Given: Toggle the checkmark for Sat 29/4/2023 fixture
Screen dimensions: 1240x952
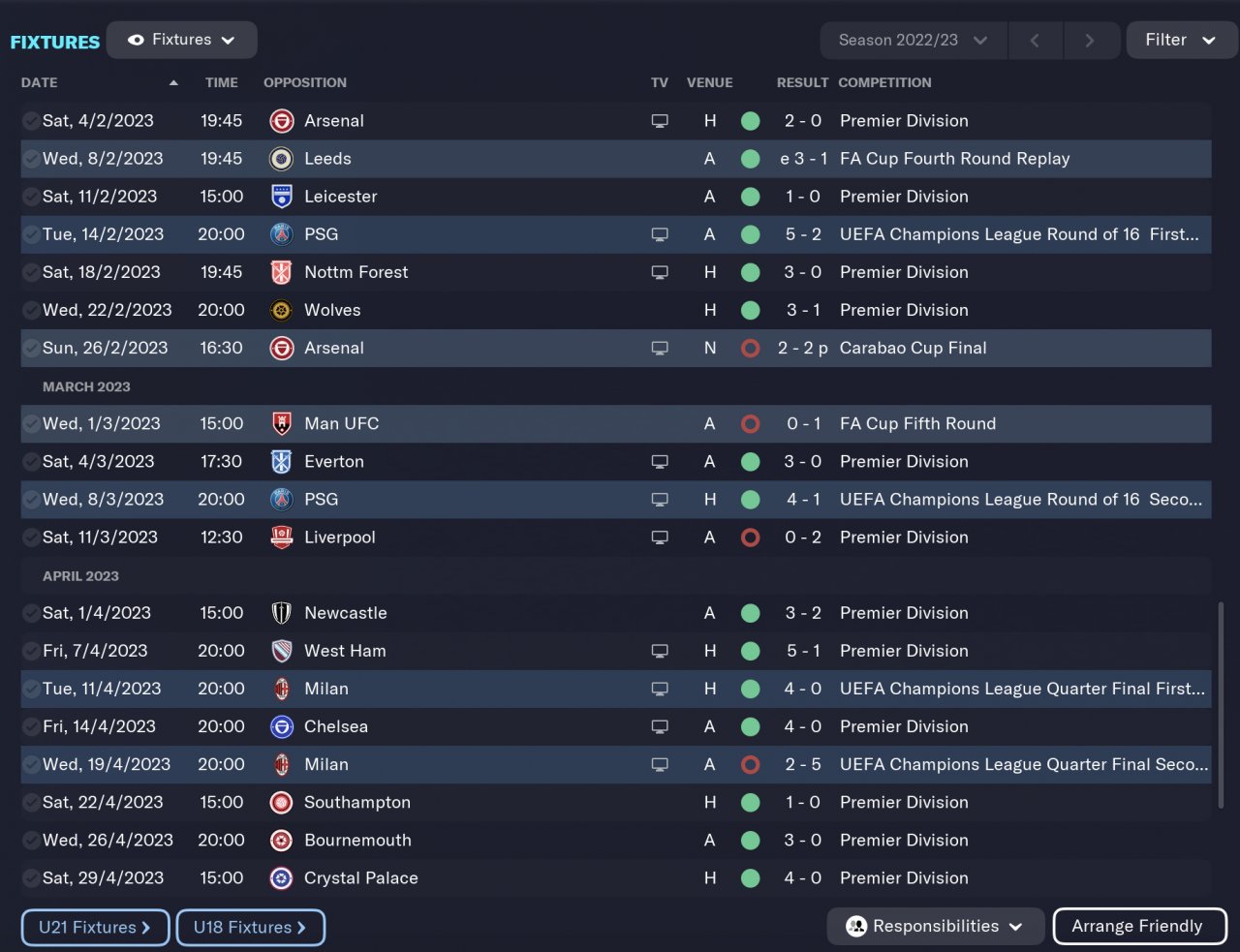Looking at the screenshot, I should (31, 878).
